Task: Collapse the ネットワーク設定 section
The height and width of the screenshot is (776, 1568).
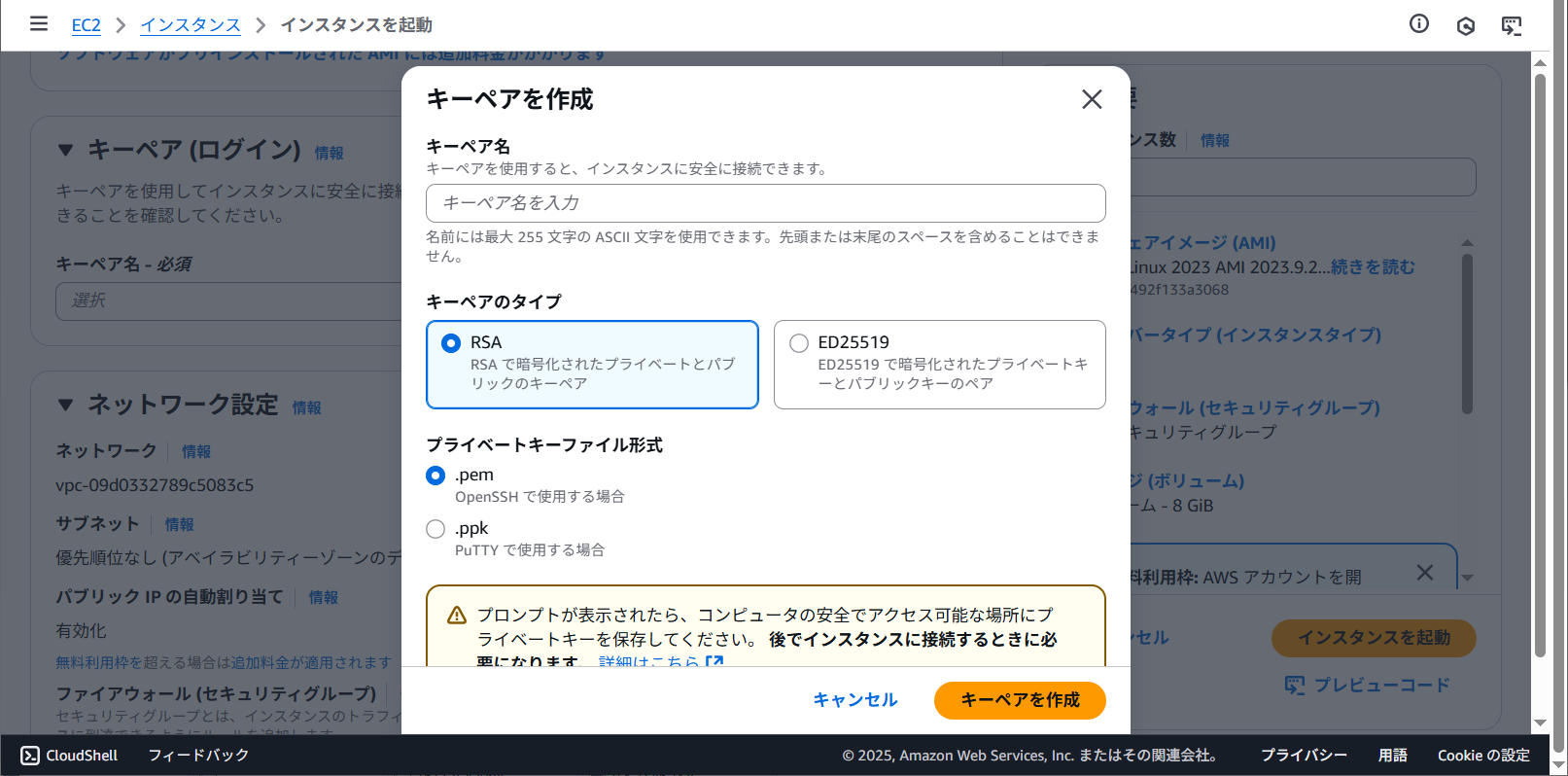Action: (66, 405)
